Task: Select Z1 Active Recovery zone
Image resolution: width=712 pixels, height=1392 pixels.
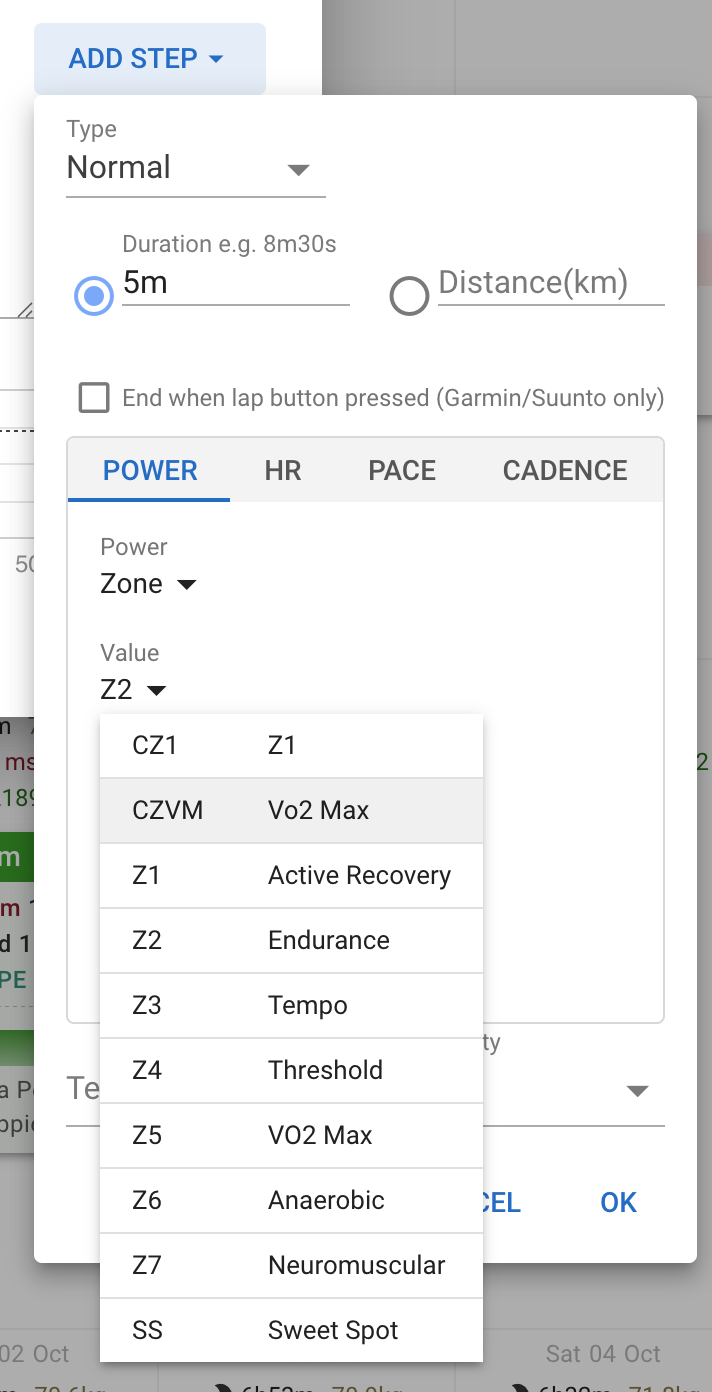Action: click(291, 875)
